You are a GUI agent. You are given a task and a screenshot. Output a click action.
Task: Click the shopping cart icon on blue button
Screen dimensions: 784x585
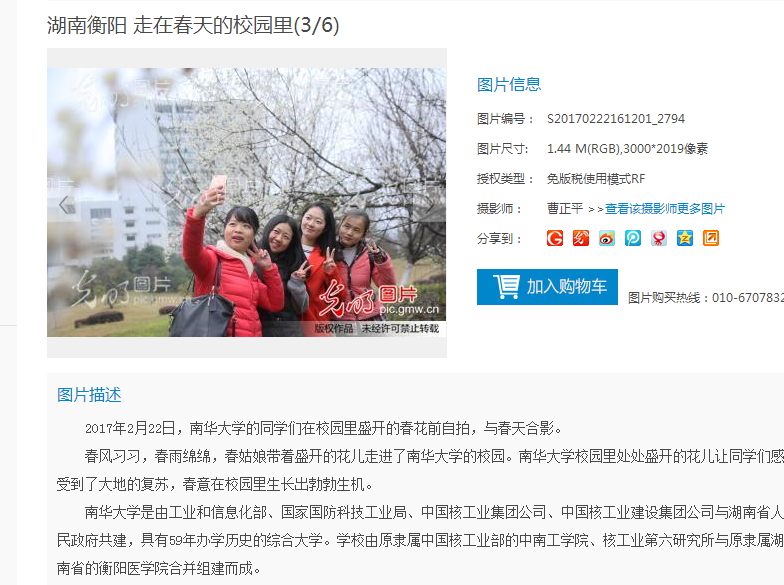(506, 286)
